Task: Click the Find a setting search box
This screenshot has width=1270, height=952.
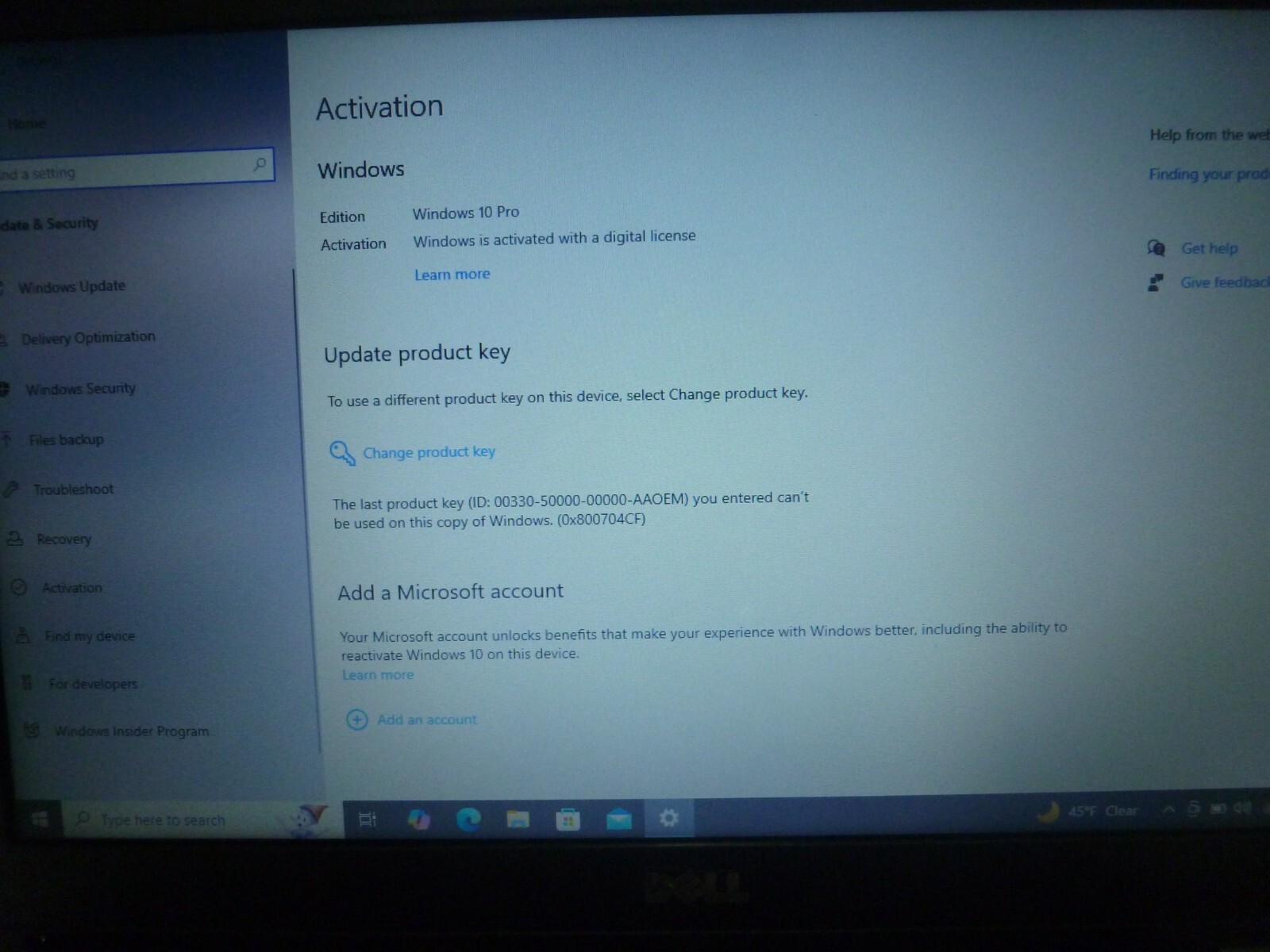Action: click(x=137, y=168)
